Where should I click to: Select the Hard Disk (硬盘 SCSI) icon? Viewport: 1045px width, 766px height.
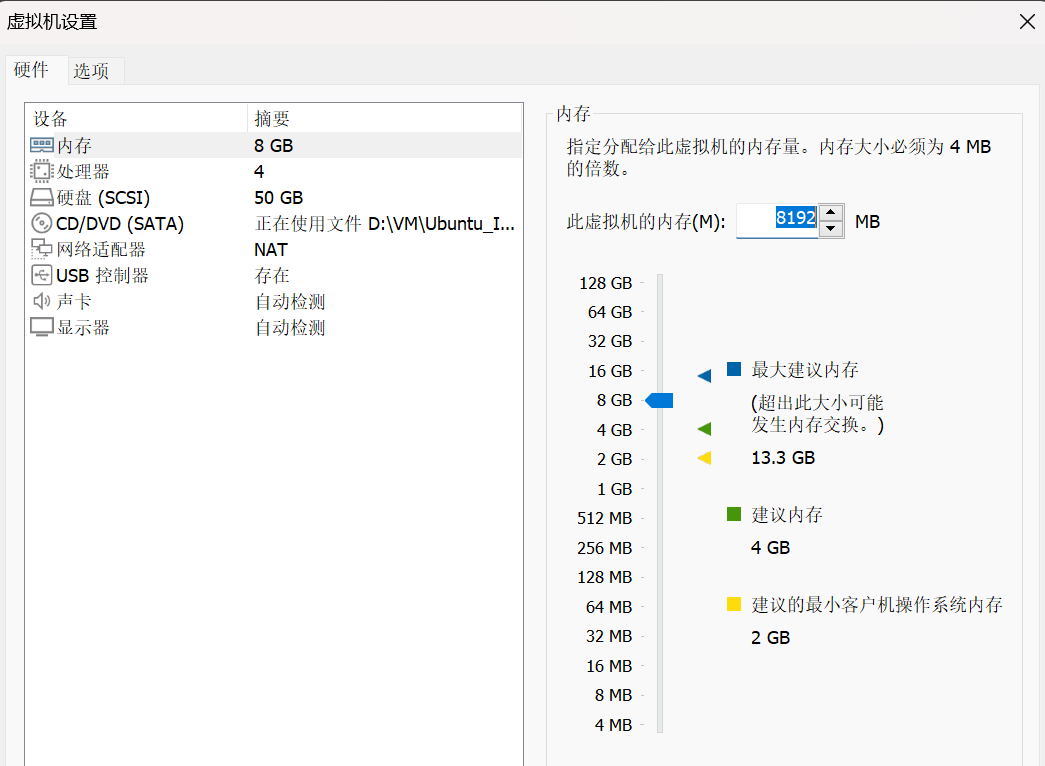[x=42, y=198]
